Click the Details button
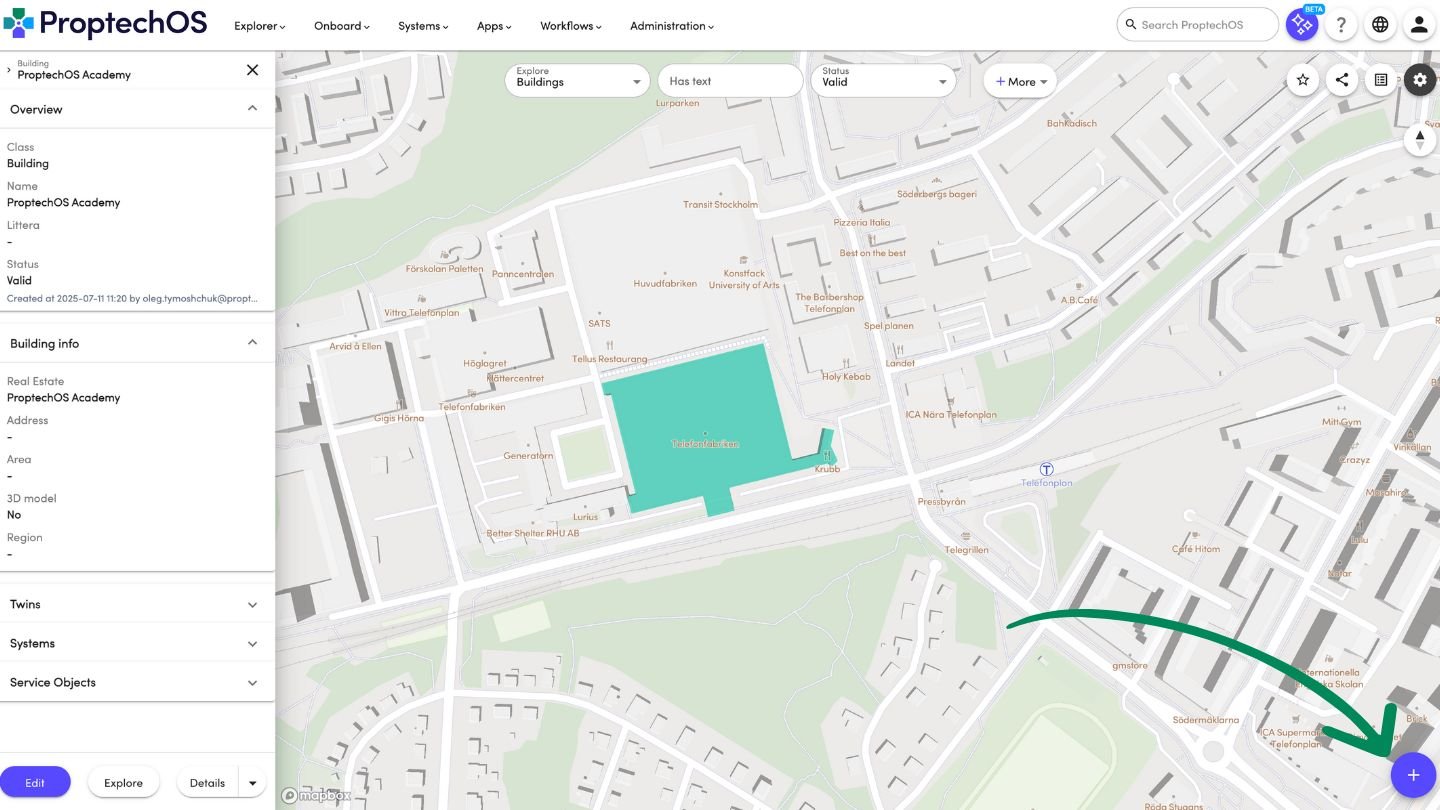 pos(207,783)
